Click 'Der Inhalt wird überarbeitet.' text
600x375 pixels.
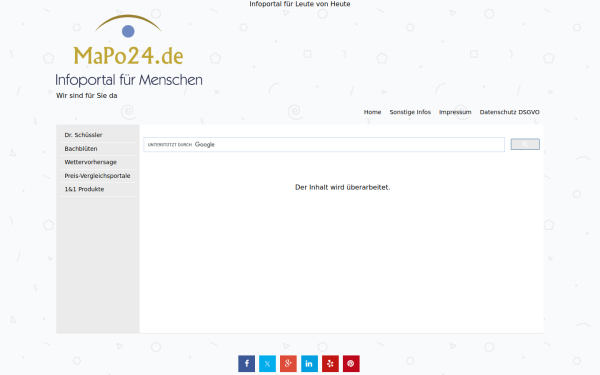click(x=342, y=187)
